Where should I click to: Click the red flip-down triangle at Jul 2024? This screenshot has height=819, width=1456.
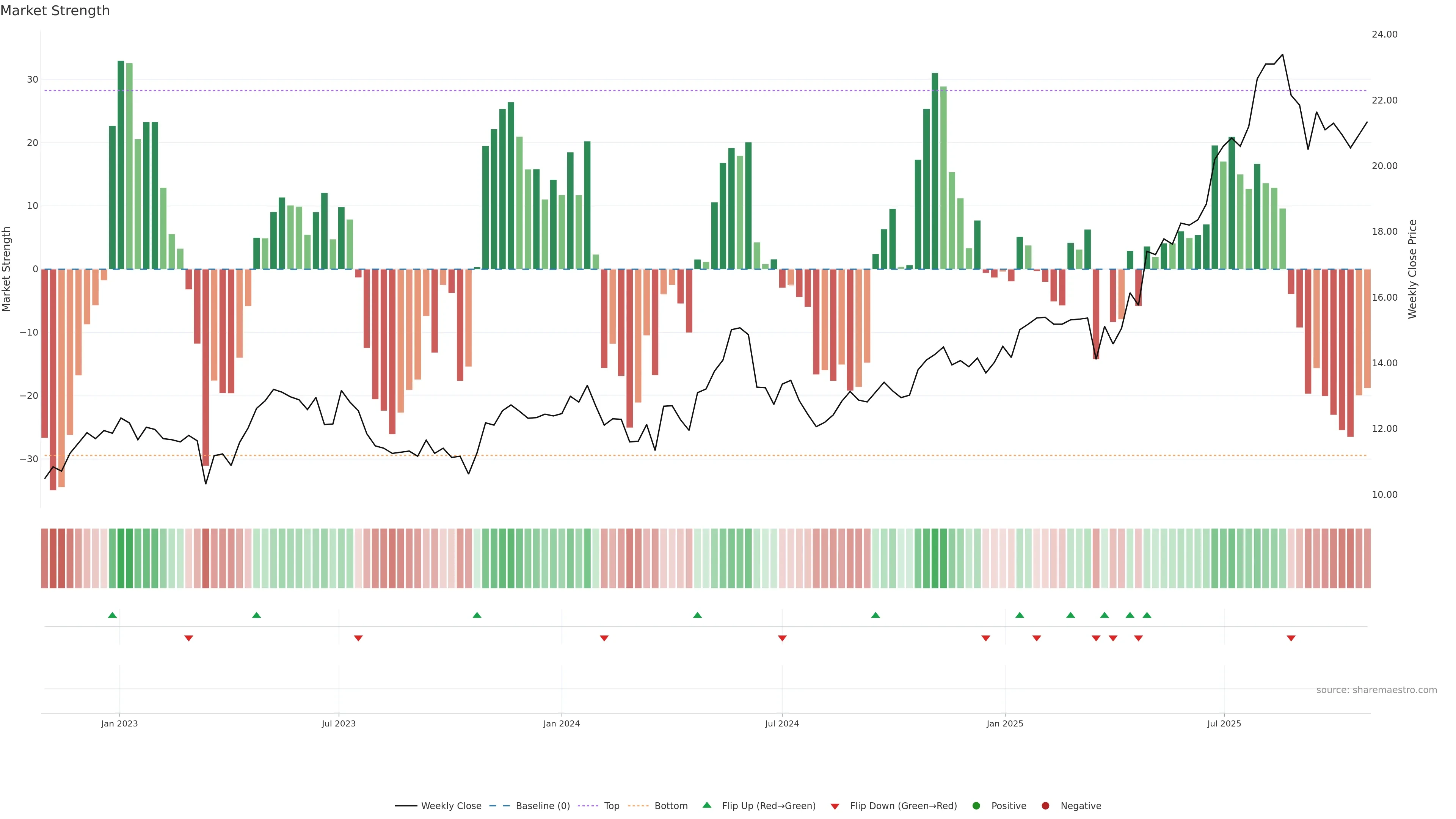(782, 638)
